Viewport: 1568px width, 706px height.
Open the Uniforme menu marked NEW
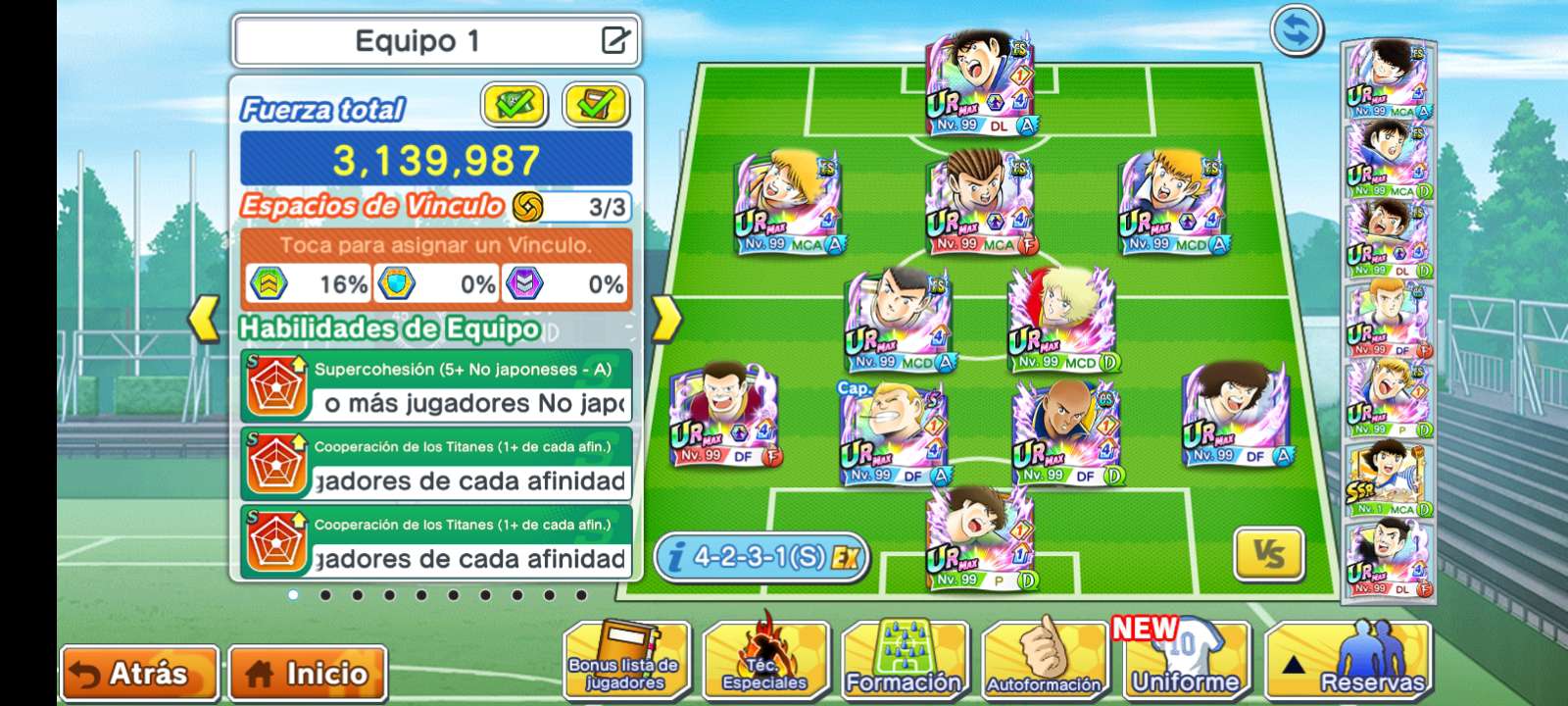pos(1184,658)
